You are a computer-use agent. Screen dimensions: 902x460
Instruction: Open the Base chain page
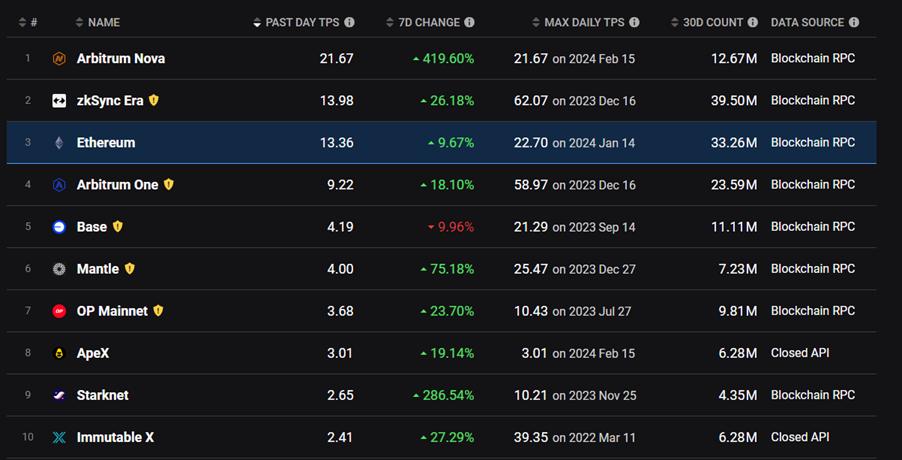(x=92, y=227)
